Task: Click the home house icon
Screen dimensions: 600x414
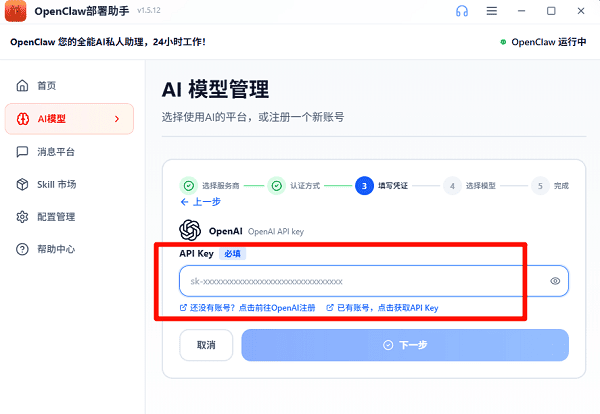Action: (22, 85)
